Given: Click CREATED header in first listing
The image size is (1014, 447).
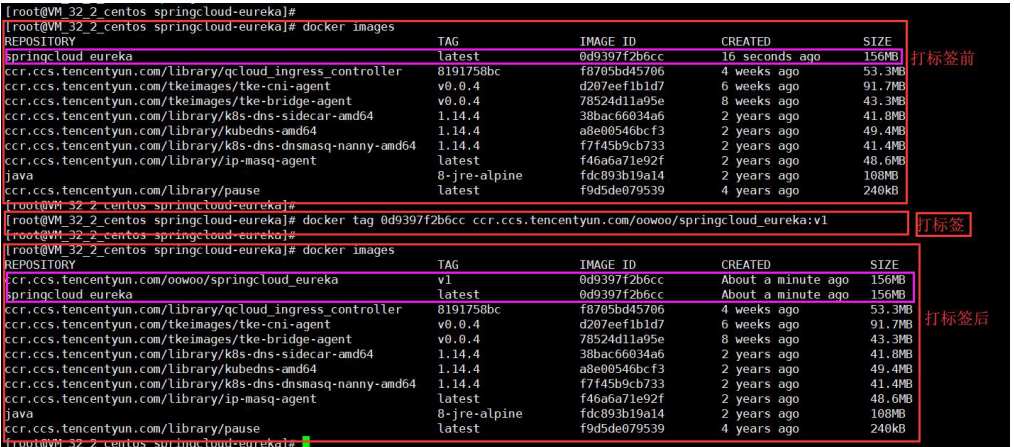Looking at the screenshot, I should point(746,41).
